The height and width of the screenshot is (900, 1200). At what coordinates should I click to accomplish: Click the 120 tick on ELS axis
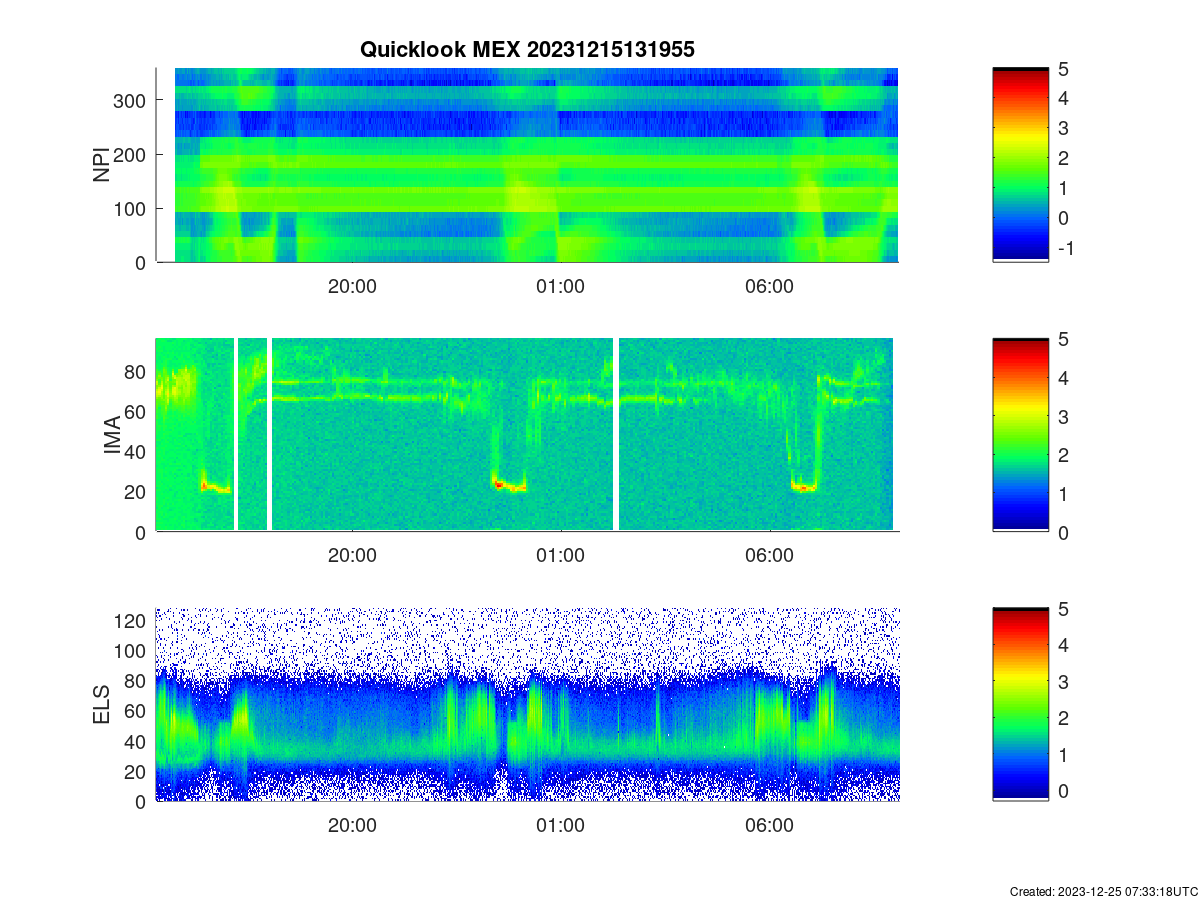tap(131, 621)
